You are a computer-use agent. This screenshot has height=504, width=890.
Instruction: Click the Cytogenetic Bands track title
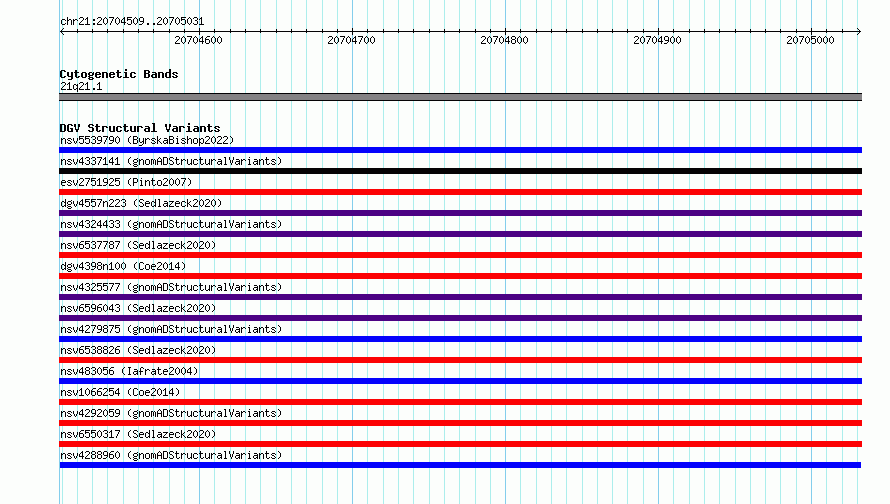[x=119, y=74]
